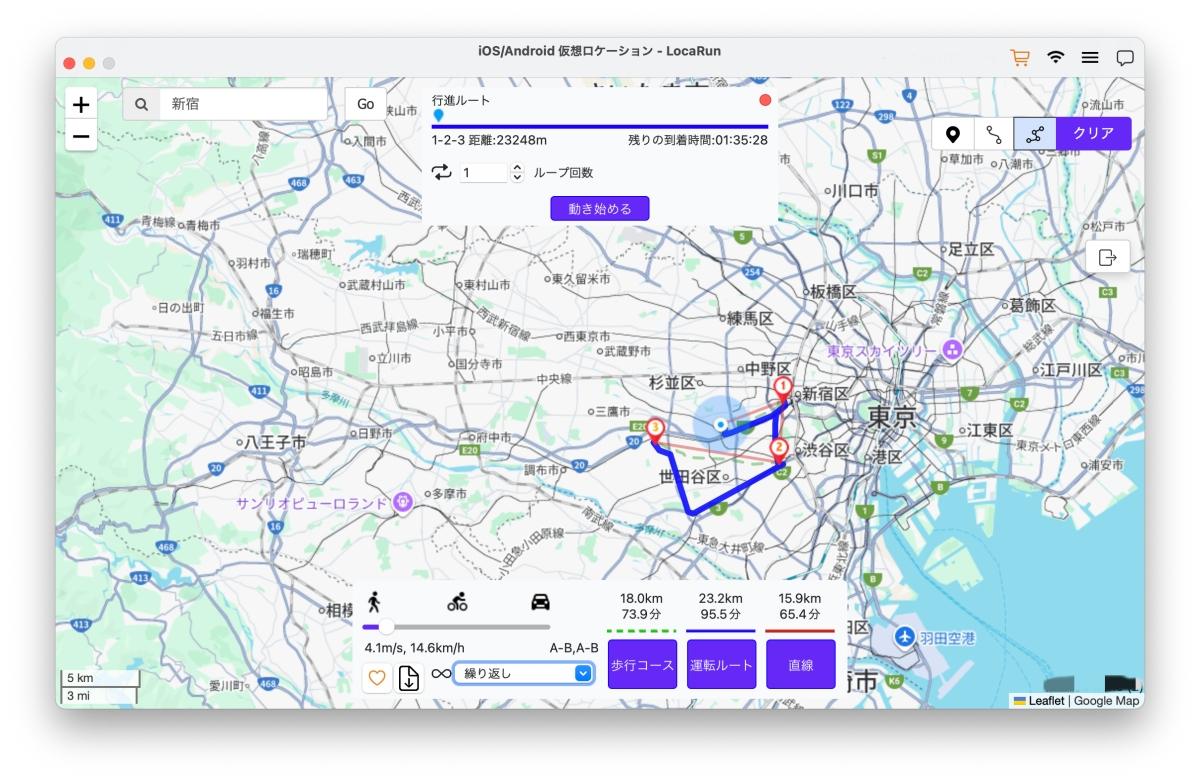The width and height of the screenshot is (1200, 782).
Task: Save route with heart favorite icon
Action: point(377,677)
